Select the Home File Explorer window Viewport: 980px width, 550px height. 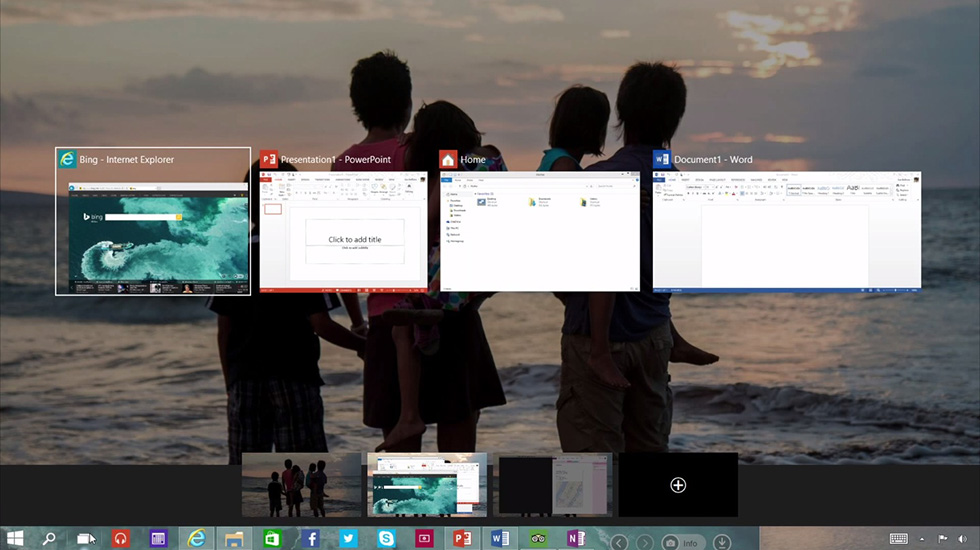pos(539,231)
